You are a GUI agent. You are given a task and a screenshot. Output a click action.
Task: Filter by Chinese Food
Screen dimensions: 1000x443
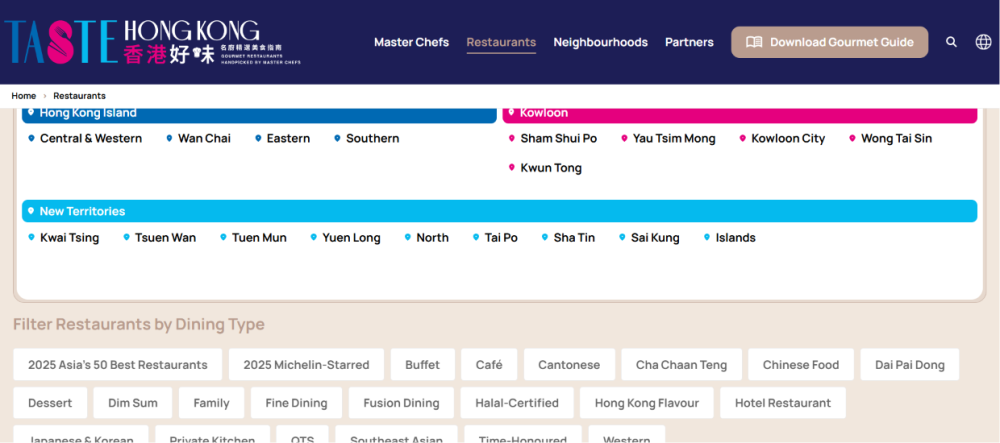click(801, 365)
